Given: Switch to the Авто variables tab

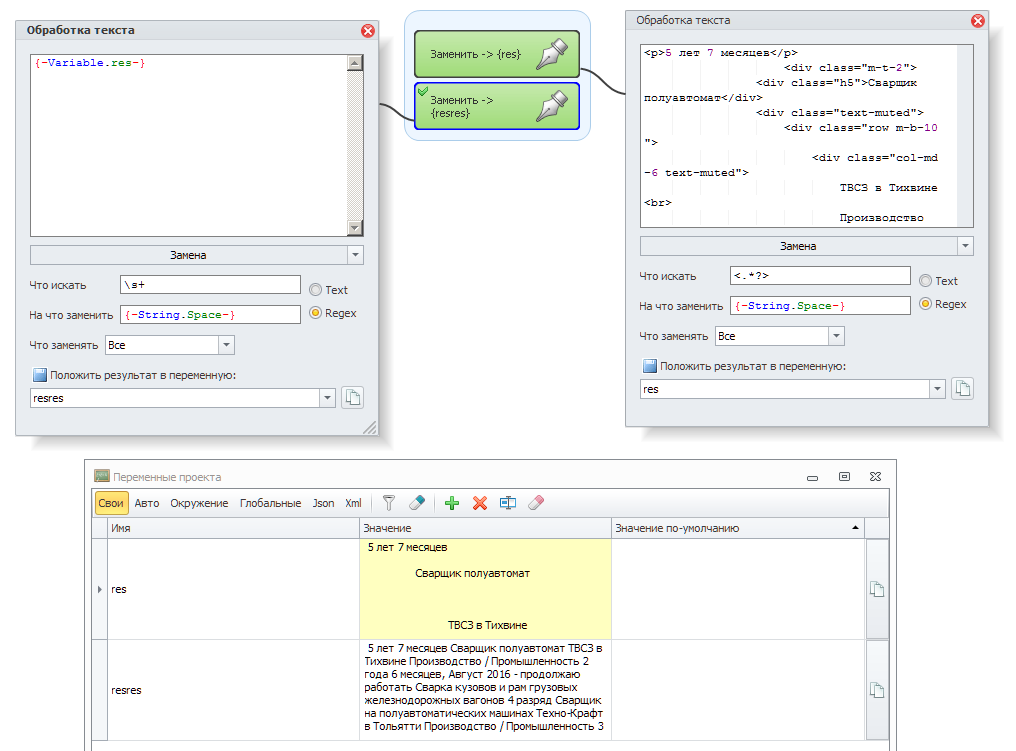Looking at the screenshot, I should pyautogui.click(x=147, y=503).
